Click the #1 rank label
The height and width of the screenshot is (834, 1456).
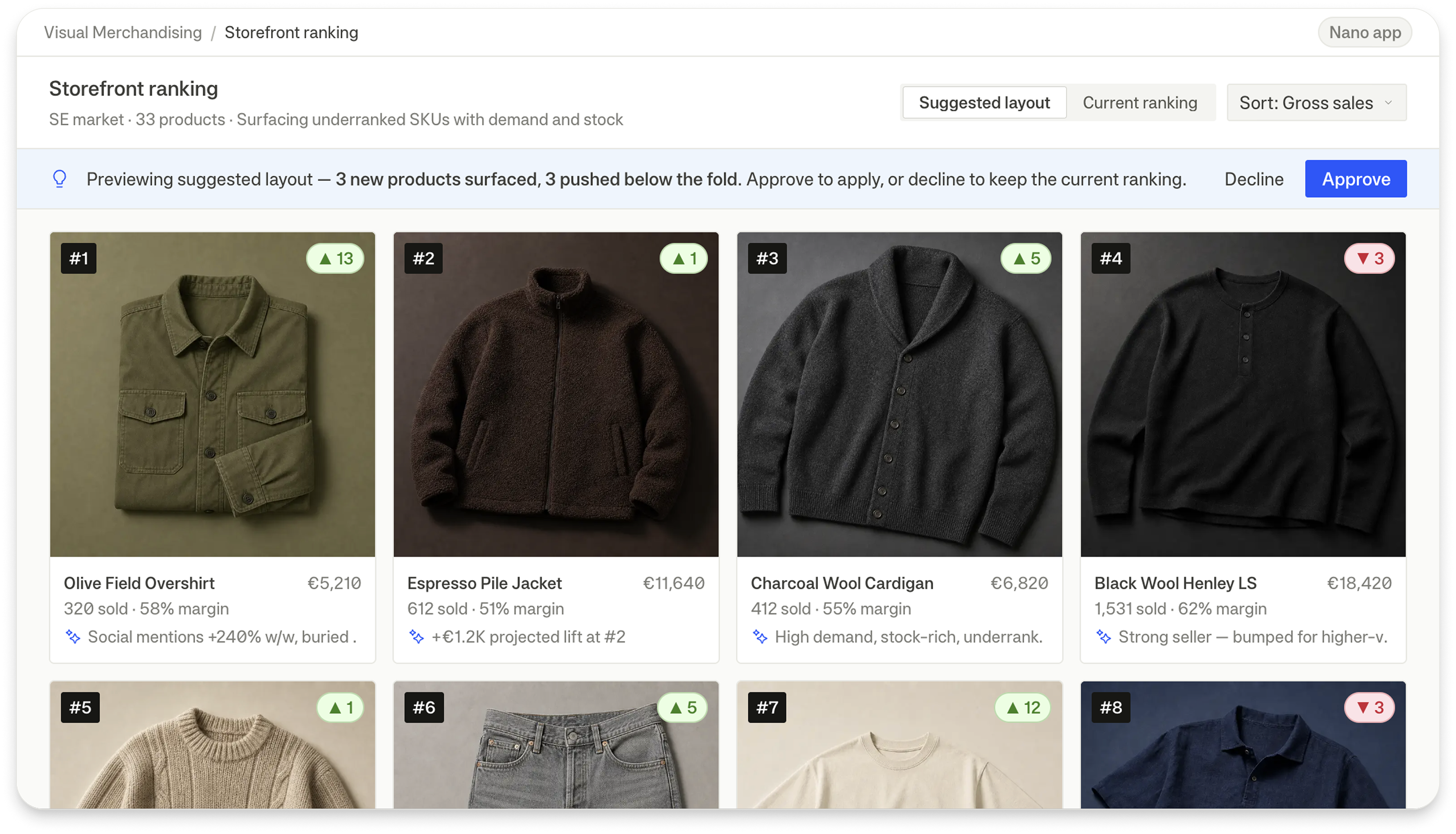(x=79, y=258)
